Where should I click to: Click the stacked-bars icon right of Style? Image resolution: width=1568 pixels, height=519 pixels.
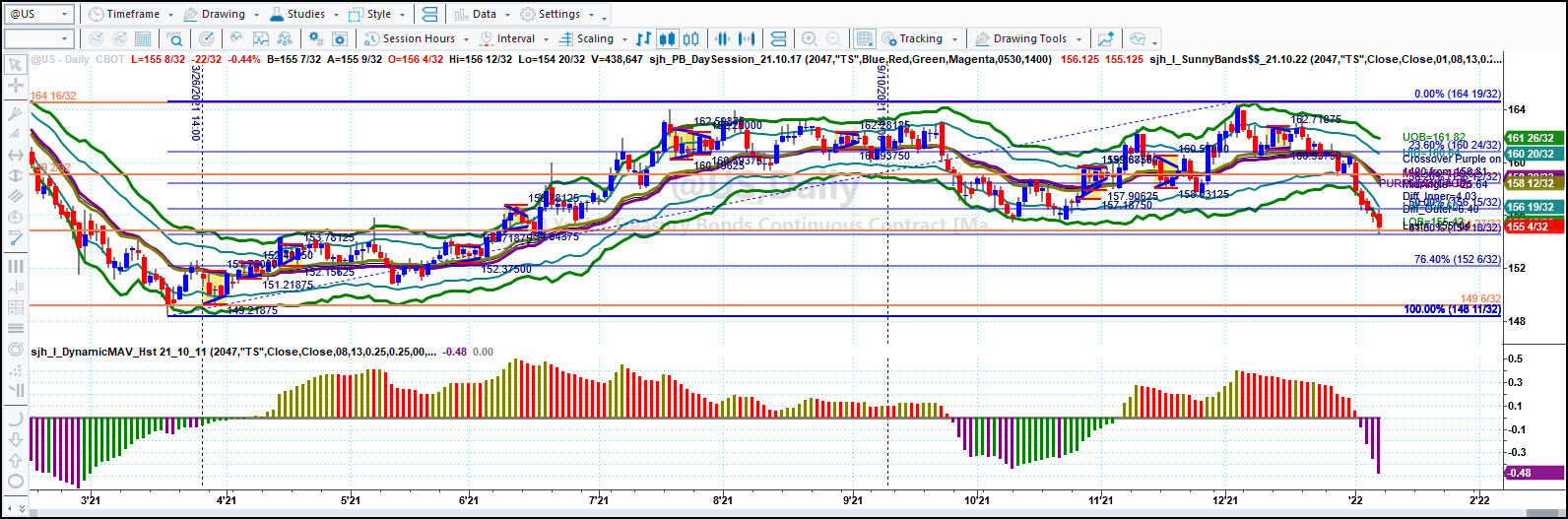(429, 14)
